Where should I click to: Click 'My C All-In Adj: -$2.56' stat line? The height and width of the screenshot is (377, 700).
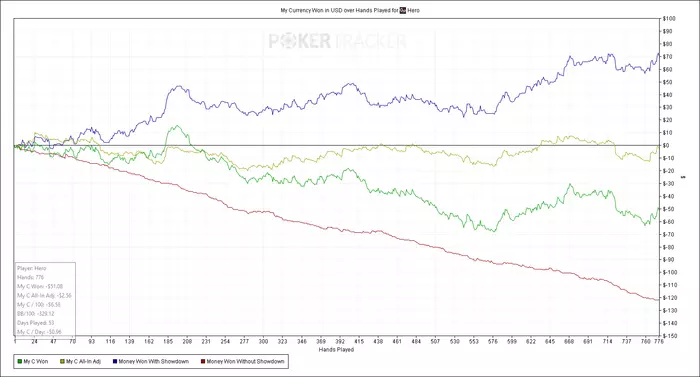coord(44,296)
